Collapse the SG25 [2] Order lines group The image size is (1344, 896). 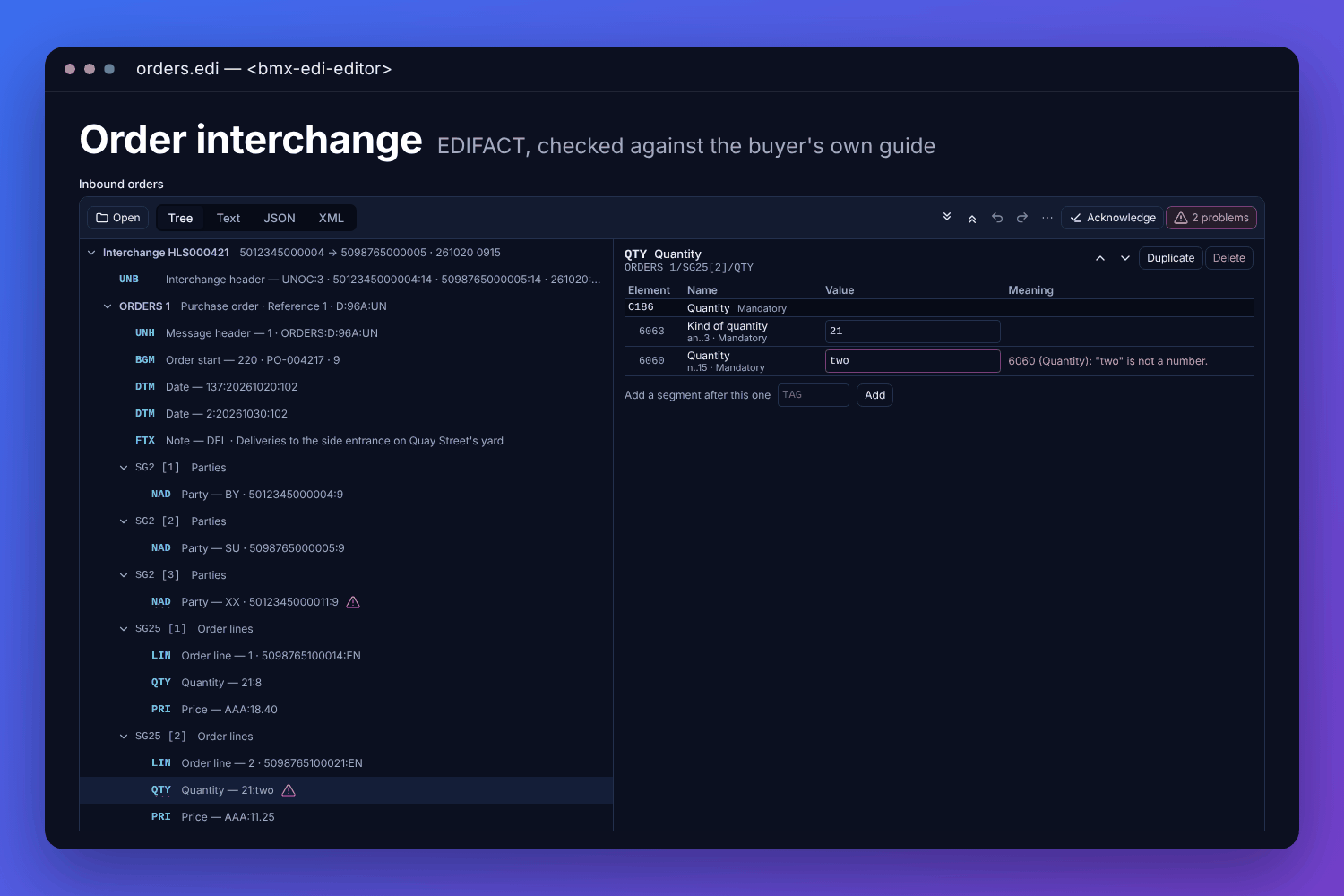coord(124,737)
